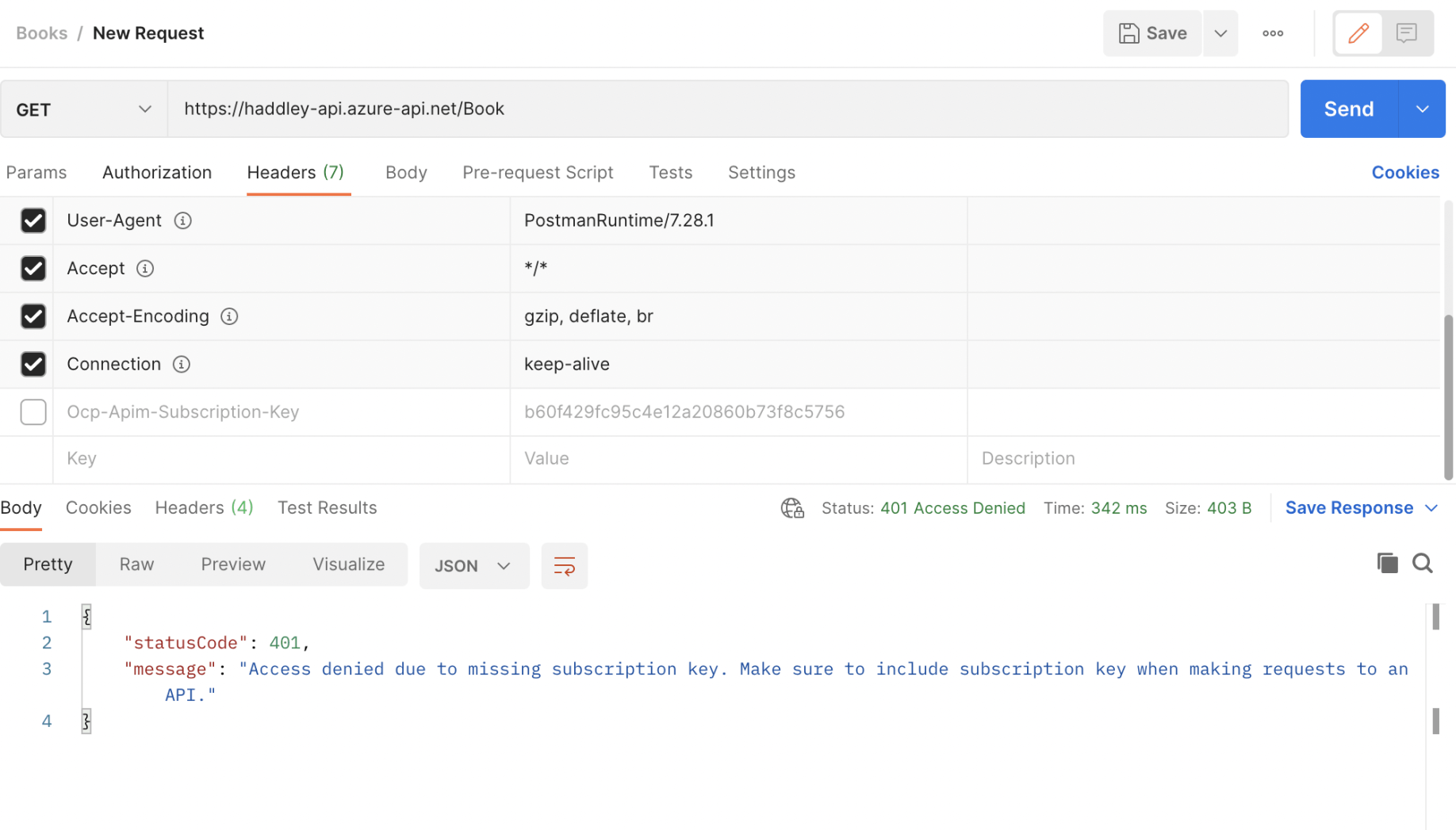This screenshot has width=1456, height=830.
Task: Switch to the Authorization tab
Action: (157, 173)
